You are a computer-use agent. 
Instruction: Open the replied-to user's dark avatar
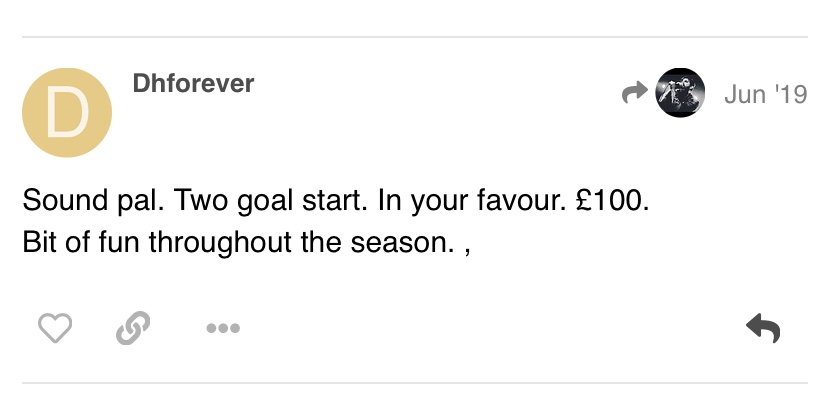(680, 92)
